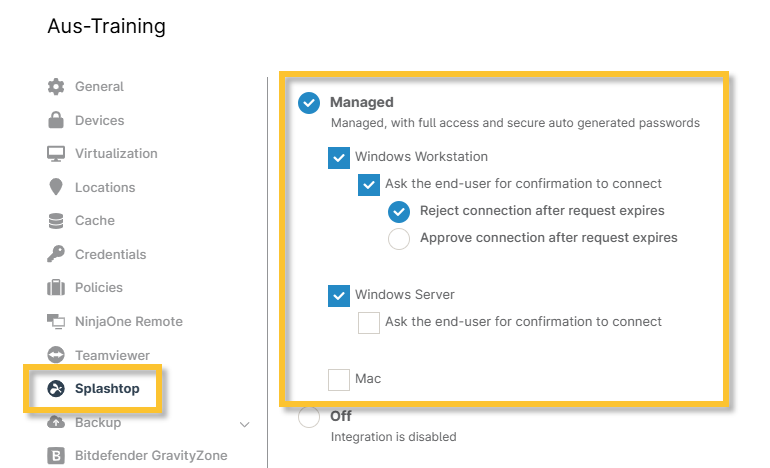Select the Cache database icon
This screenshot has height=468, width=770.
click(56, 221)
